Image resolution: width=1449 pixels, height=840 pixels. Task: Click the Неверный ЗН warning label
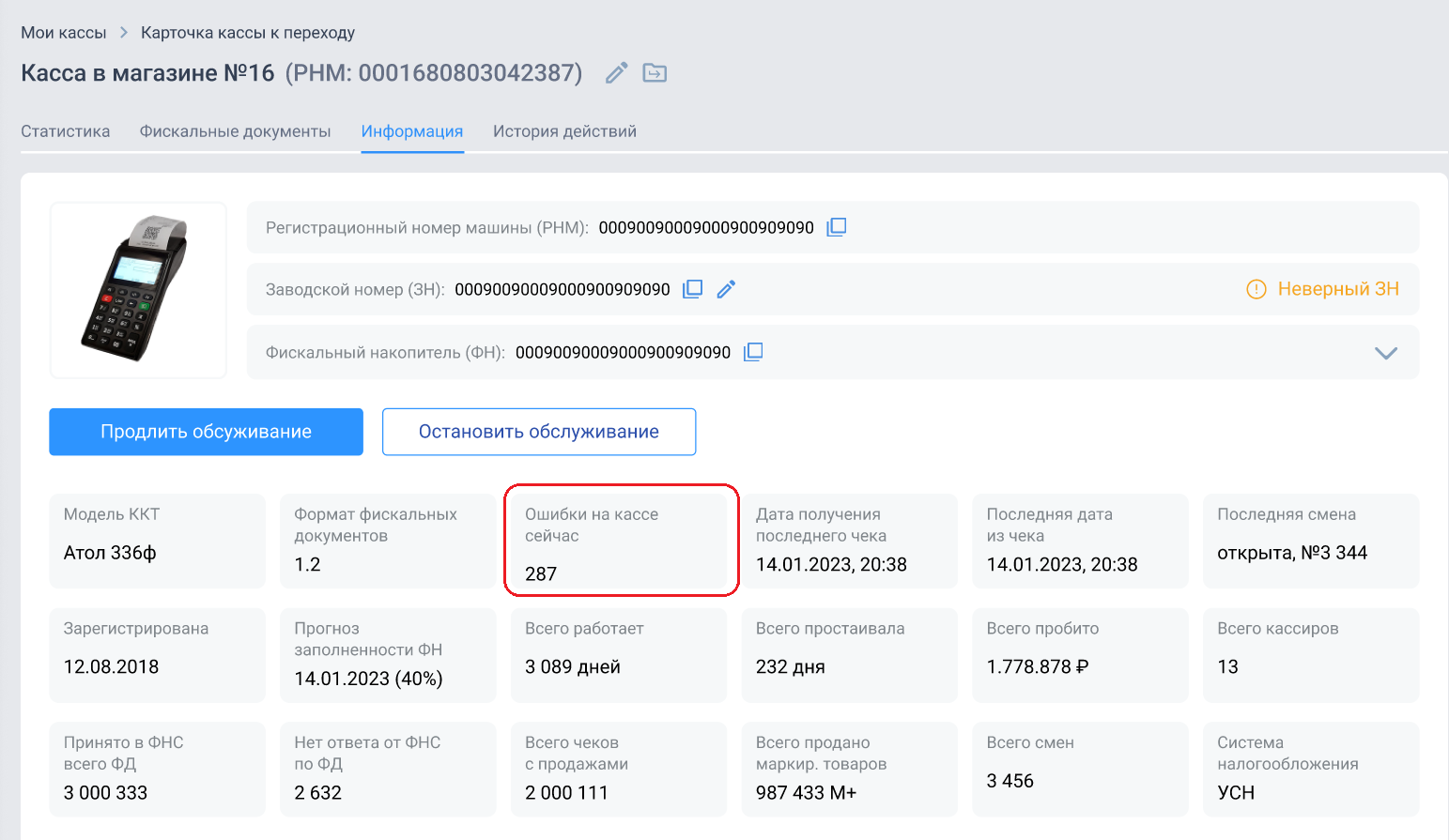pyautogui.click(x=1338, y=289)
